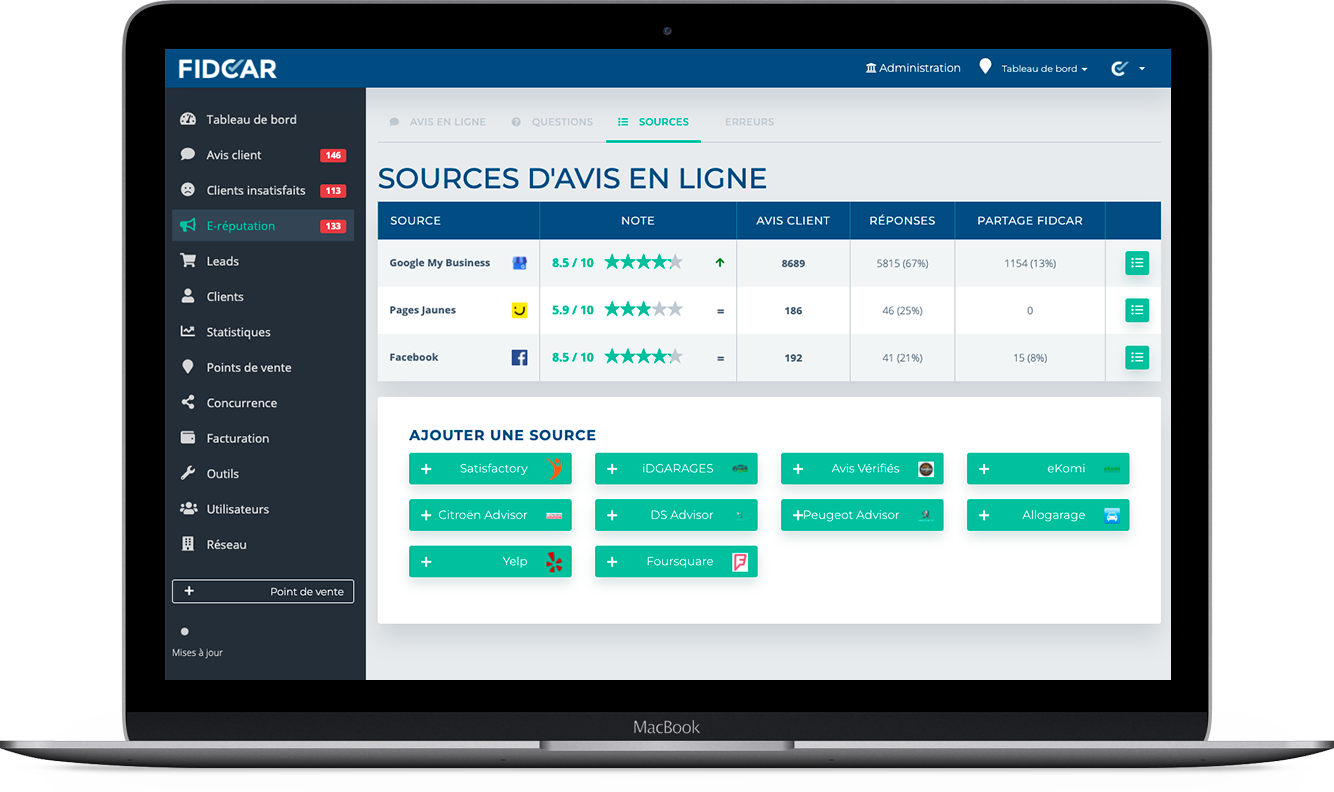The image size is (1334, 792).
Task: Open the green list icon on the Facebook row
Action: click(x=1136, y=357)
